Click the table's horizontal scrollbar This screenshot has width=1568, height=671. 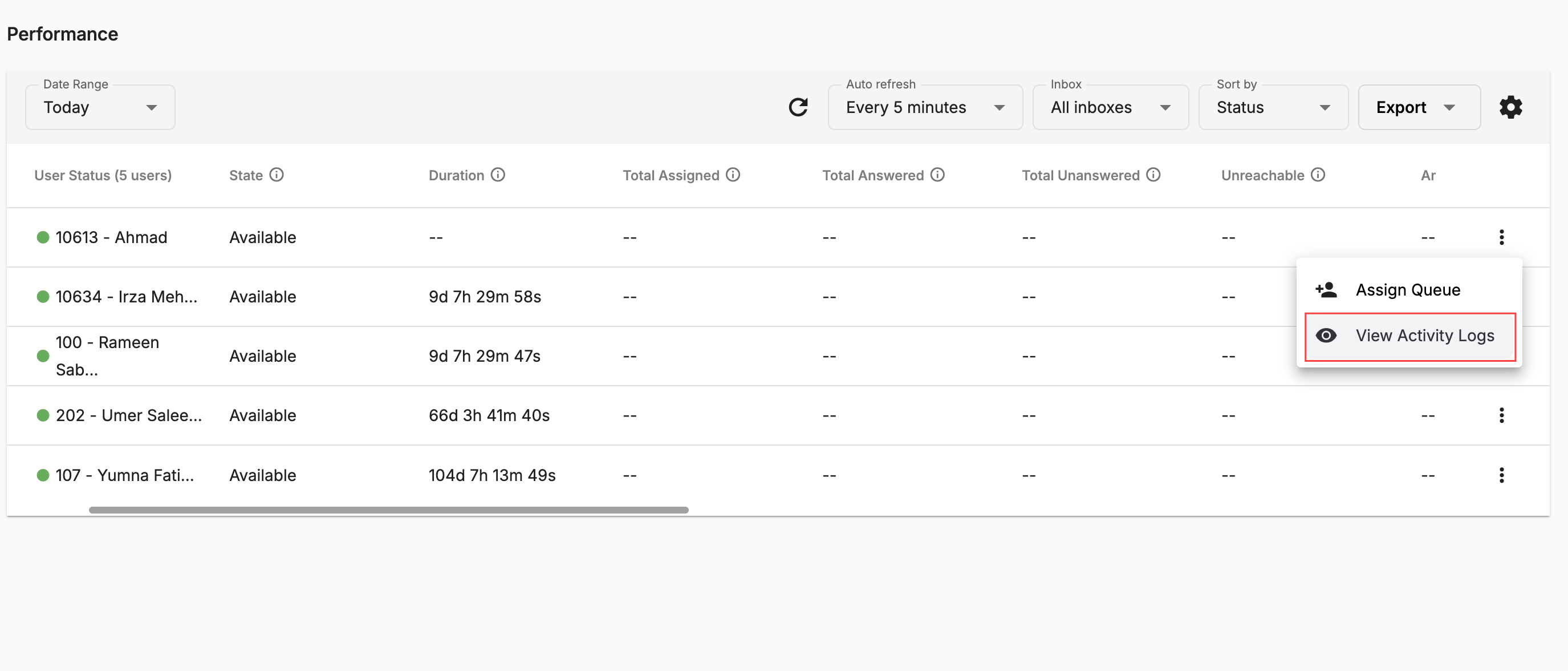pyautogui.click(x=388, y=510)
